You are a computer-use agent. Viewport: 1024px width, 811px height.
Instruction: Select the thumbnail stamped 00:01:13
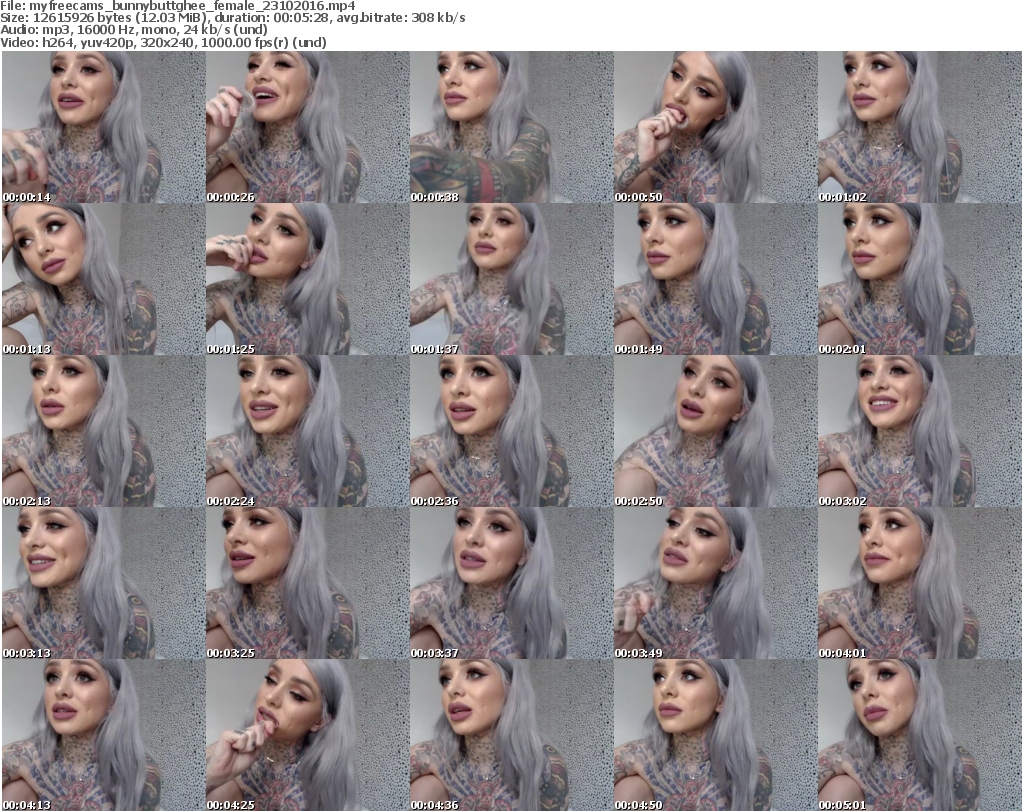pyautogui.click(x=104, y=279)
